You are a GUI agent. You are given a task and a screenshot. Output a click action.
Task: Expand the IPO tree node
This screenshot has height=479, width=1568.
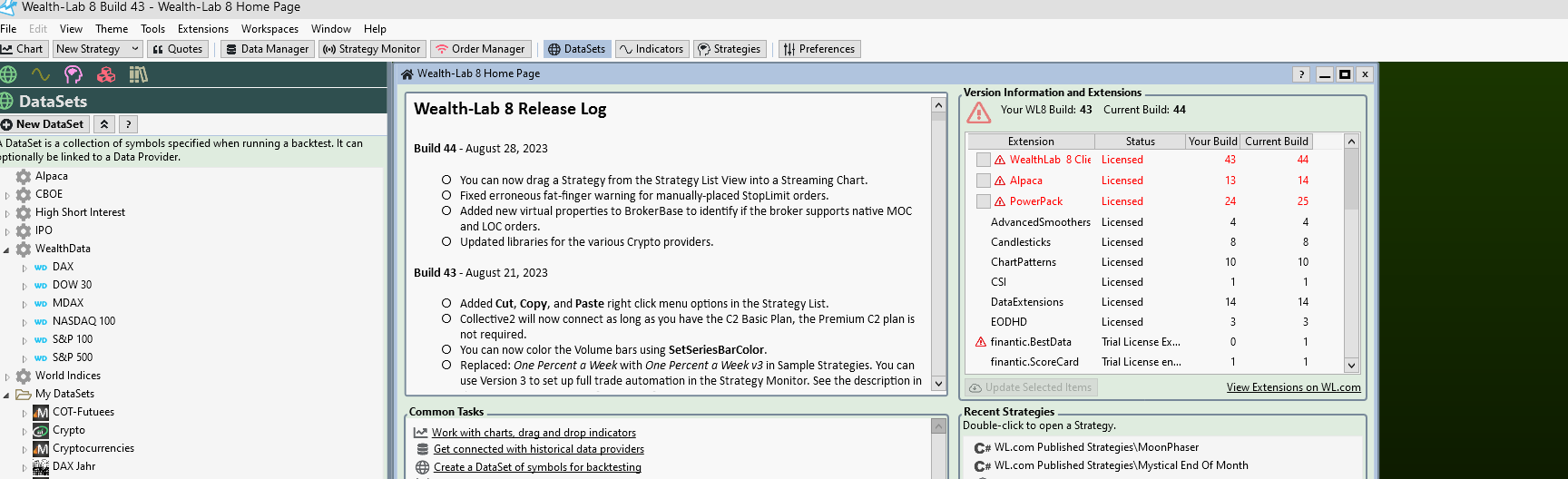pyautogui.click(x=7, y=230)
